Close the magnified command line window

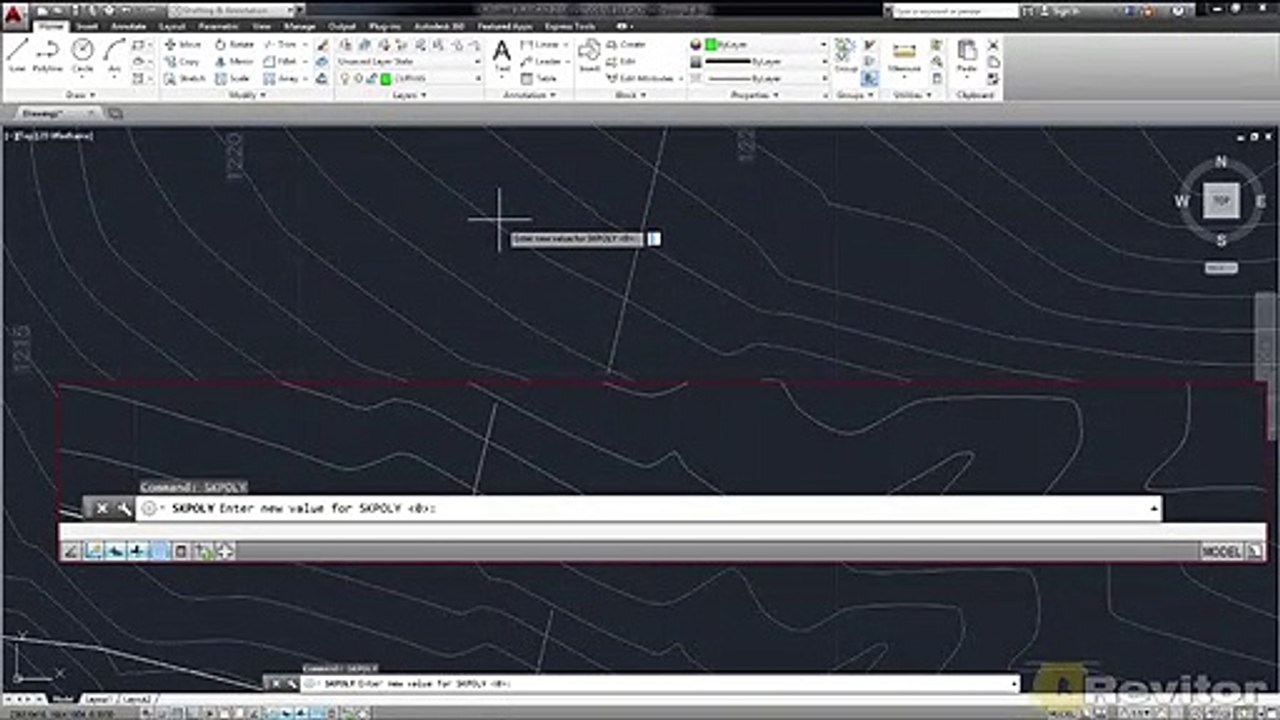click(102, 509)
